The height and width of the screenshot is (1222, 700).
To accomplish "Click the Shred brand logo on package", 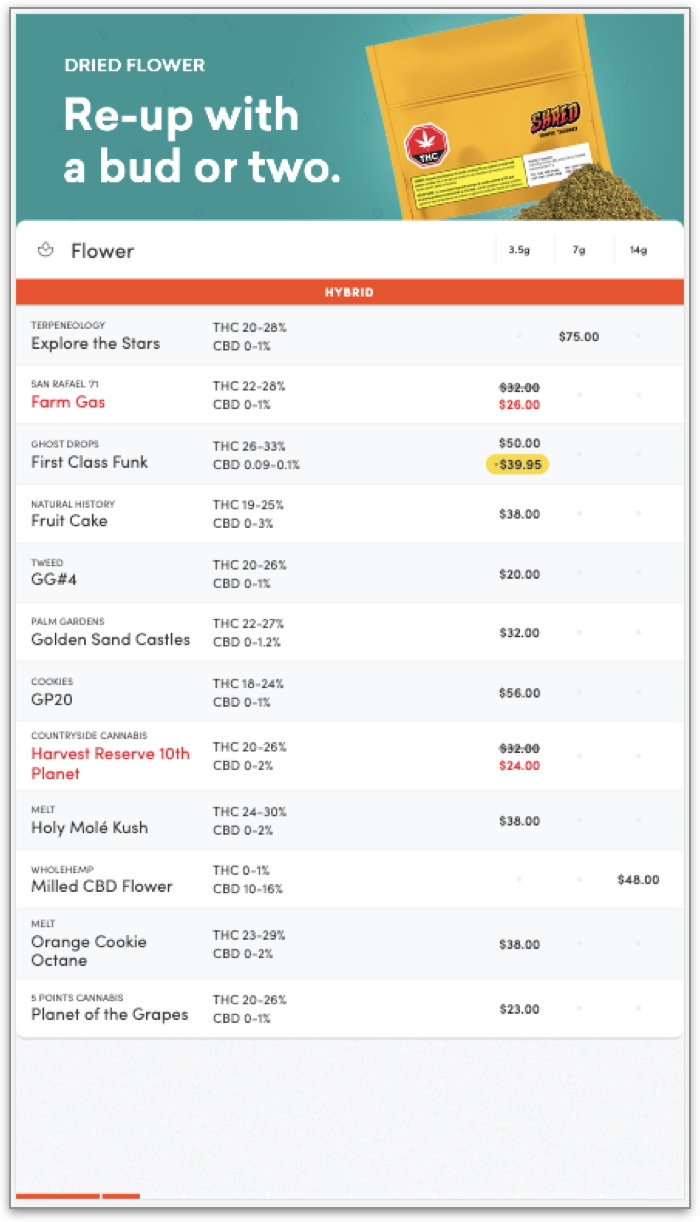I will (x=554, y=124).
